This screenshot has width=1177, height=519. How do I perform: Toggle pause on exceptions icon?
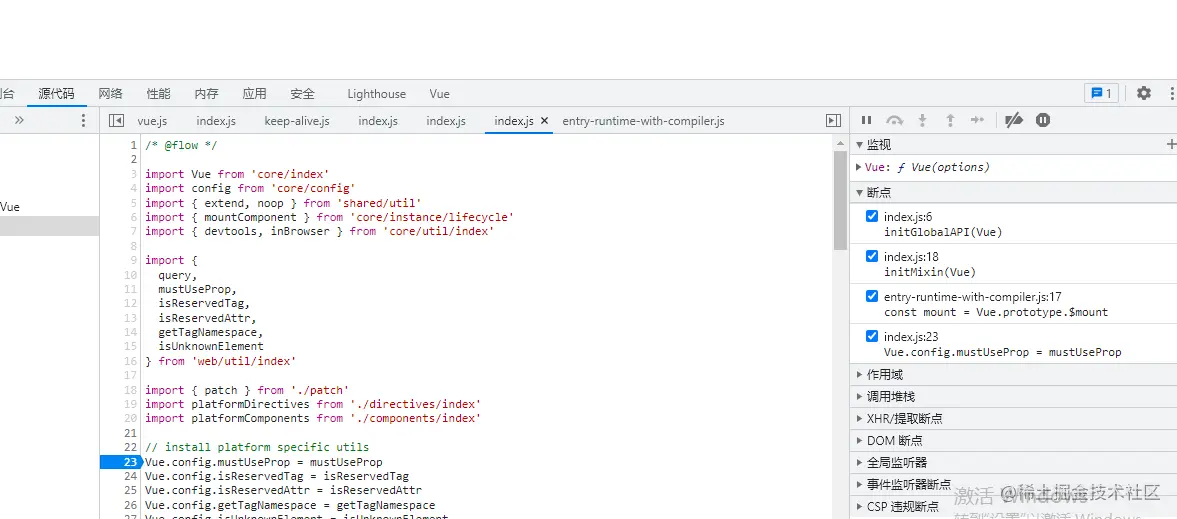coord(1043,120)
